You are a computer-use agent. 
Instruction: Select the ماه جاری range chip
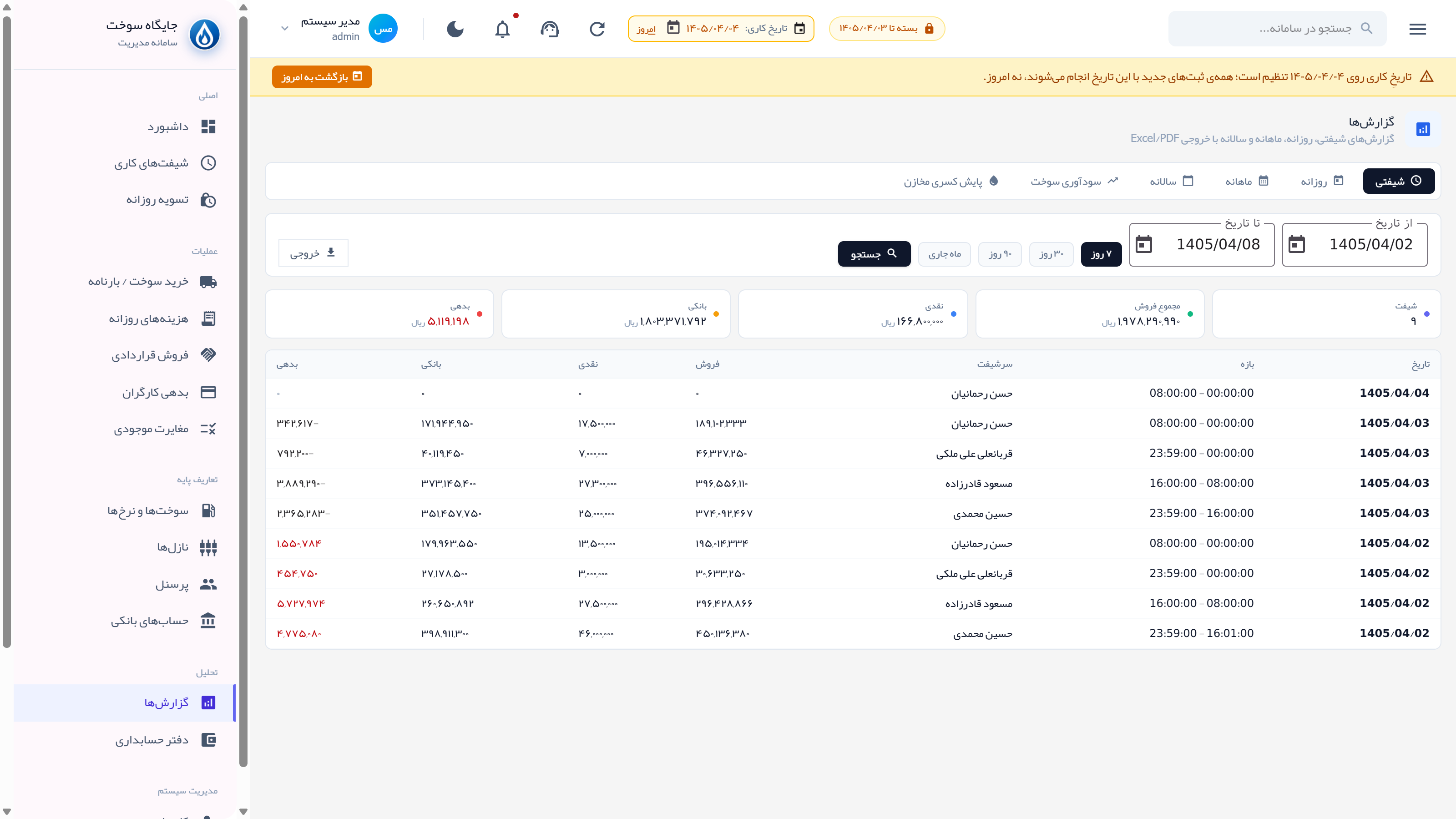coord(944,254)
